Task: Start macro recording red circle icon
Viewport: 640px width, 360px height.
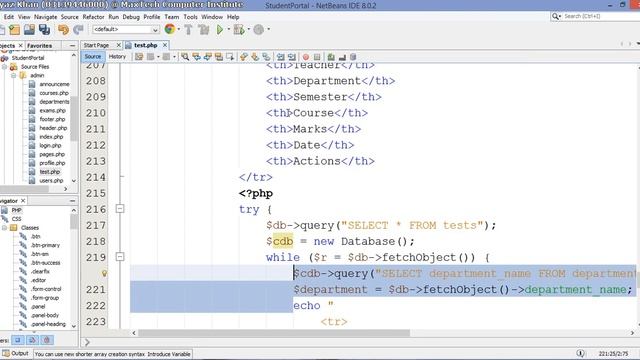Action: pos(306,57)
